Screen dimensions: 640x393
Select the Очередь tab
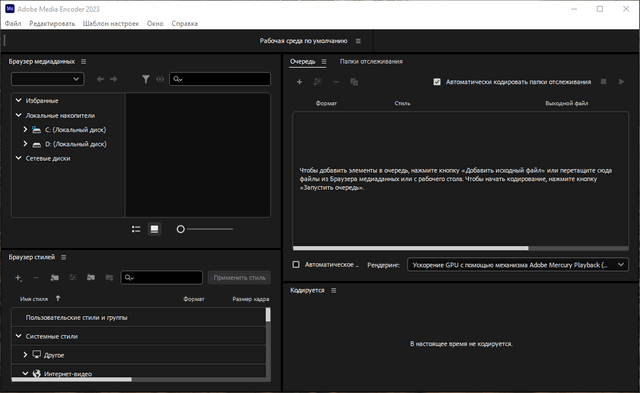pos(302,62)
